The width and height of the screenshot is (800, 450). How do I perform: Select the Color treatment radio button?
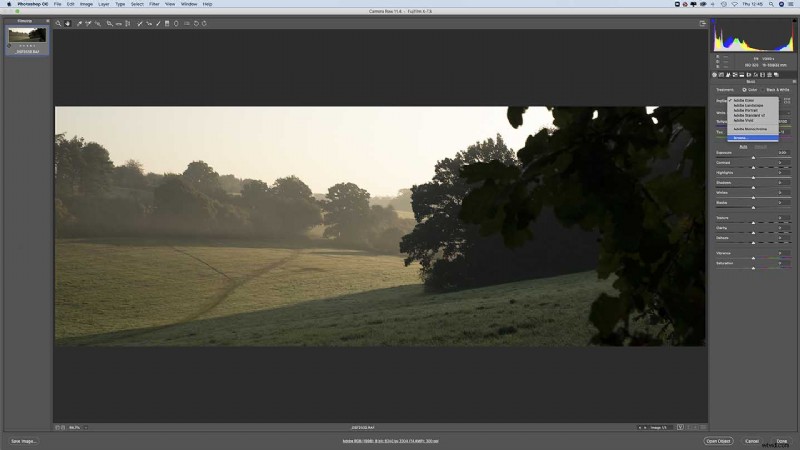pyautogui.click(x=744, y=90)
